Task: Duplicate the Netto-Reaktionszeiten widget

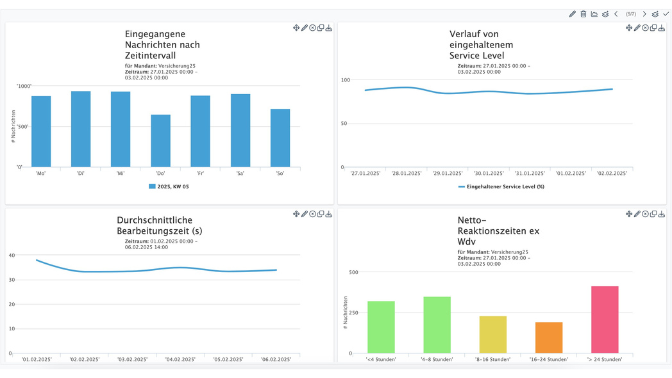Action: click(653, 214)
